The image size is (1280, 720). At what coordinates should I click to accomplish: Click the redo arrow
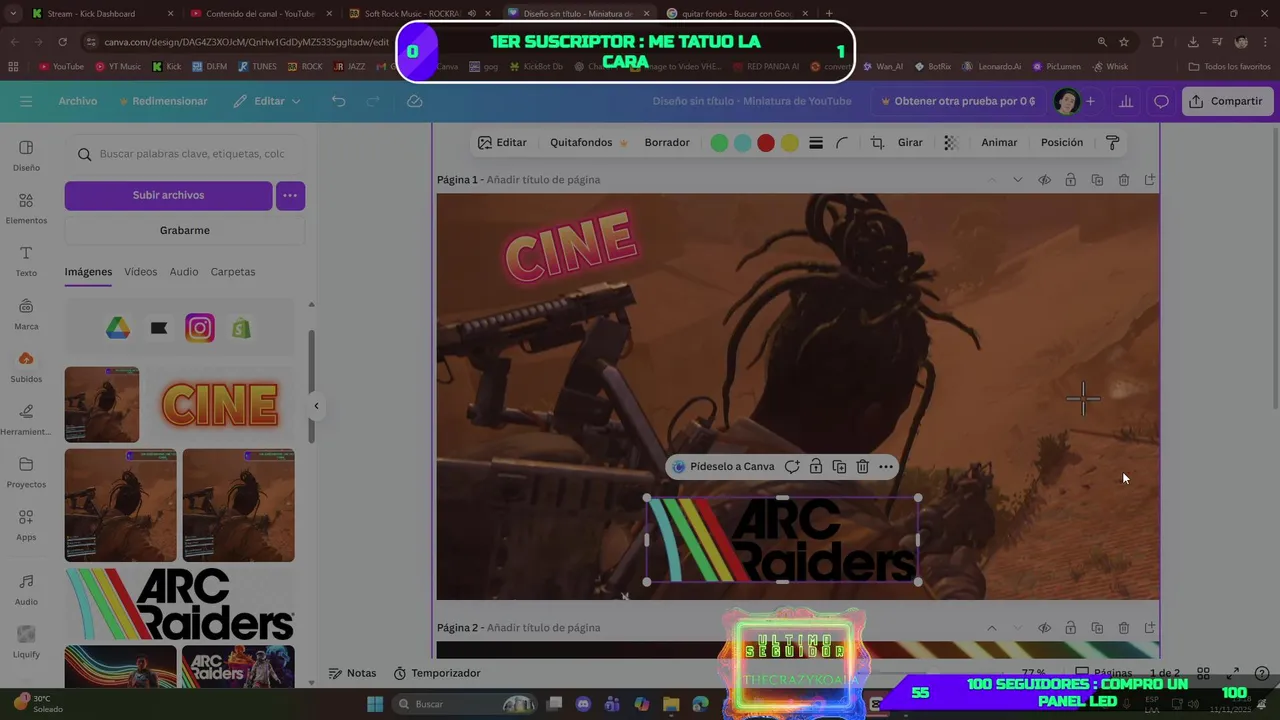point(373,101)
